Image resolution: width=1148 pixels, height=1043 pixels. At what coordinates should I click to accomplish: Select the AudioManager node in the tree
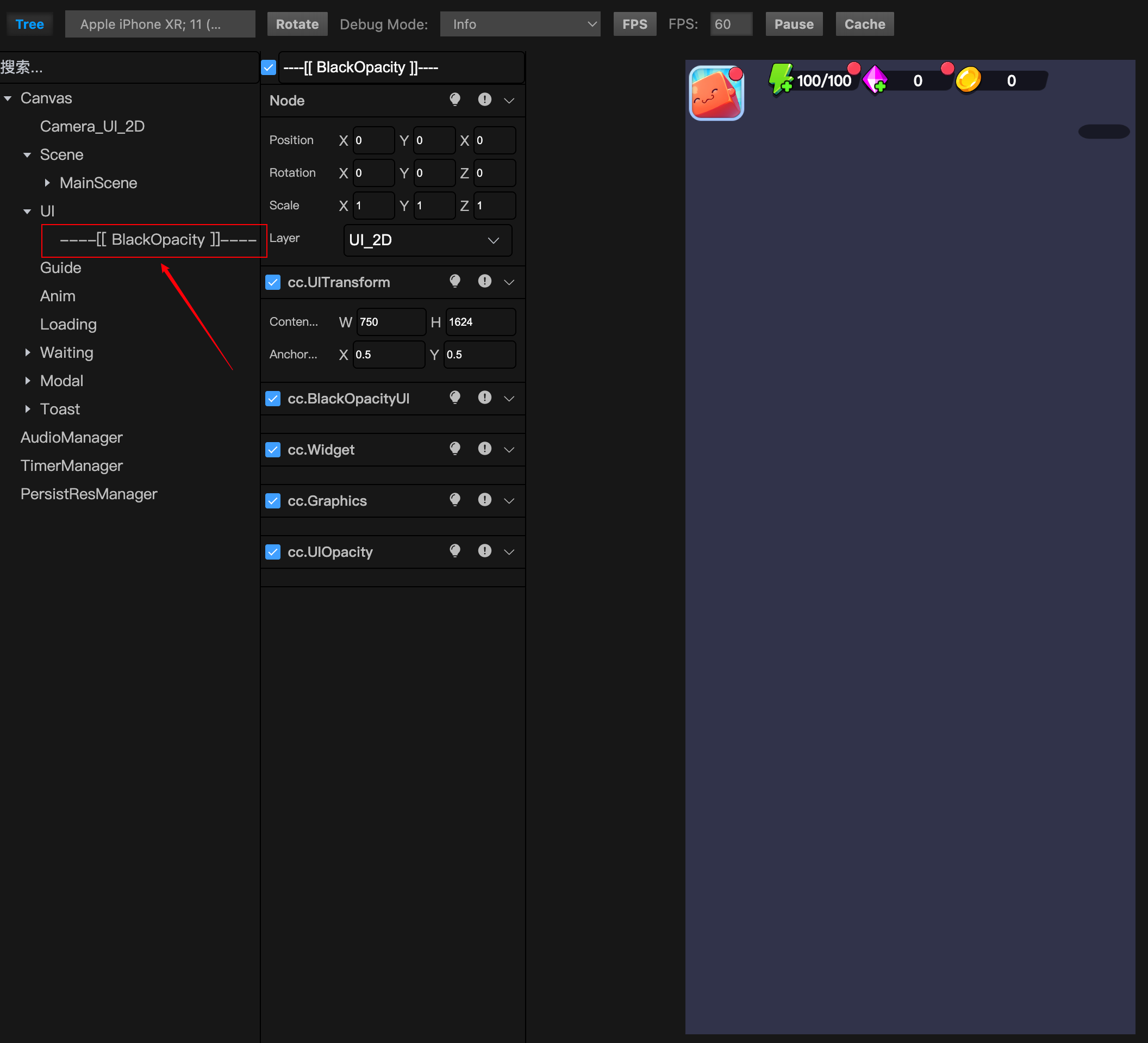pyautogui.click(x=72, y=437)
